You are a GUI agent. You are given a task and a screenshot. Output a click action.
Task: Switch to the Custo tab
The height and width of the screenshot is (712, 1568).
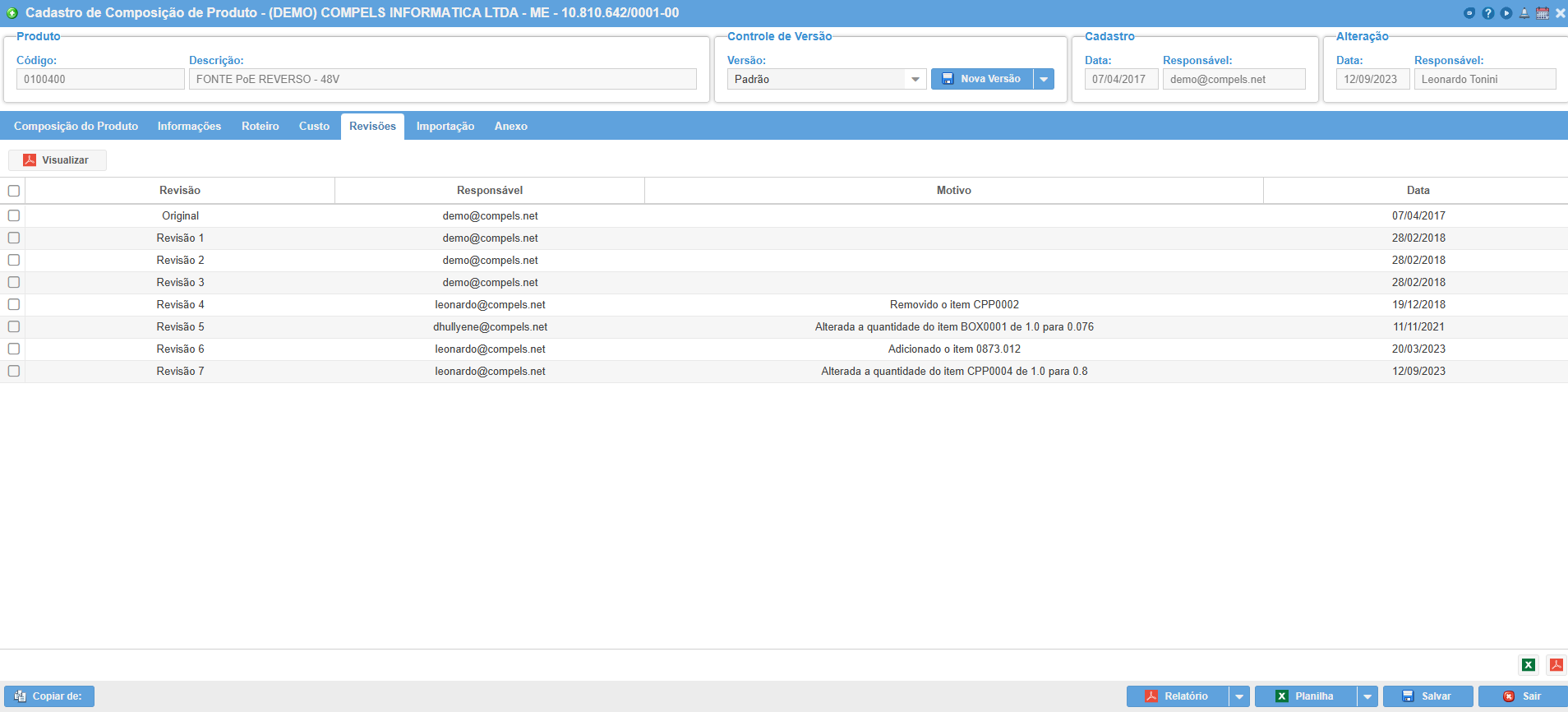(x=314, y=127)
